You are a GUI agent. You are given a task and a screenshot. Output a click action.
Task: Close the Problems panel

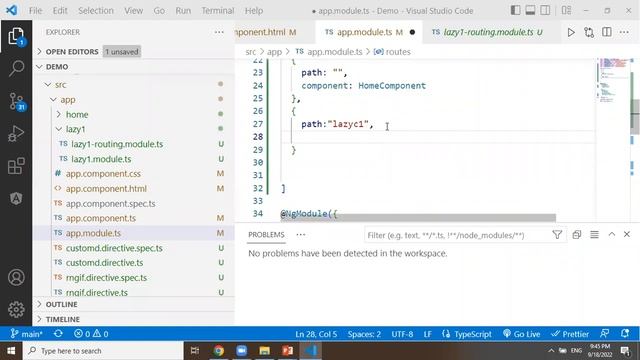[x=627, y=234]
